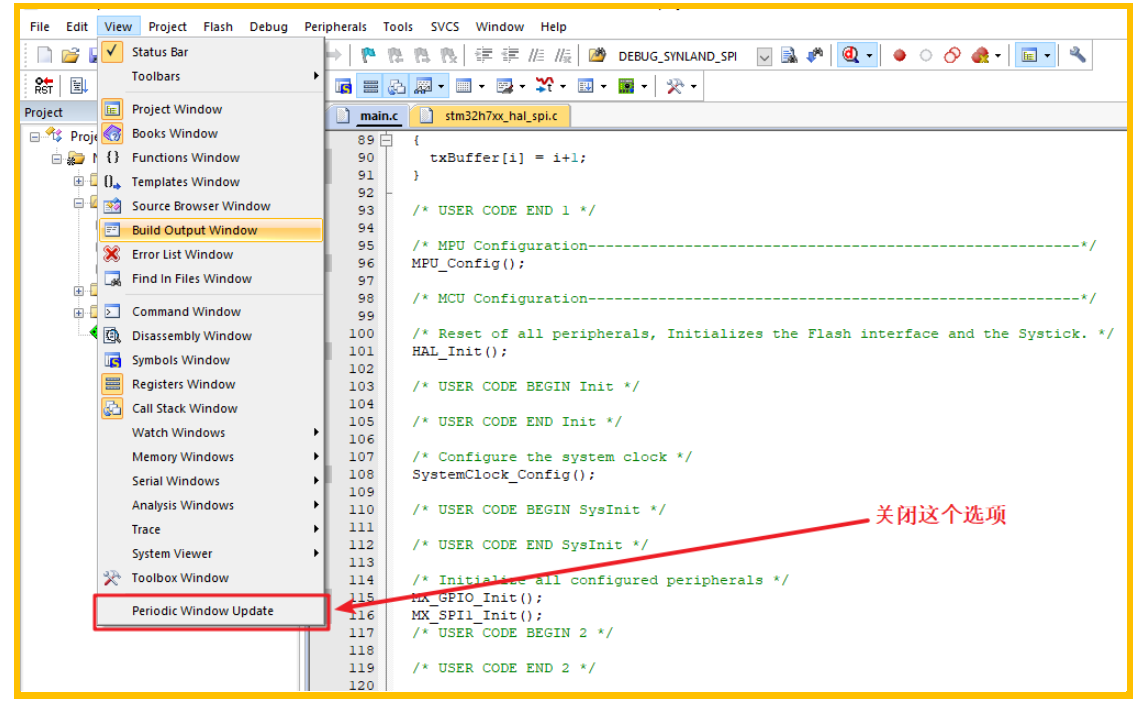This screenshot has width=1146, height=706.
Task: Select Templates Window from the View menu
Action: point(211,181)
